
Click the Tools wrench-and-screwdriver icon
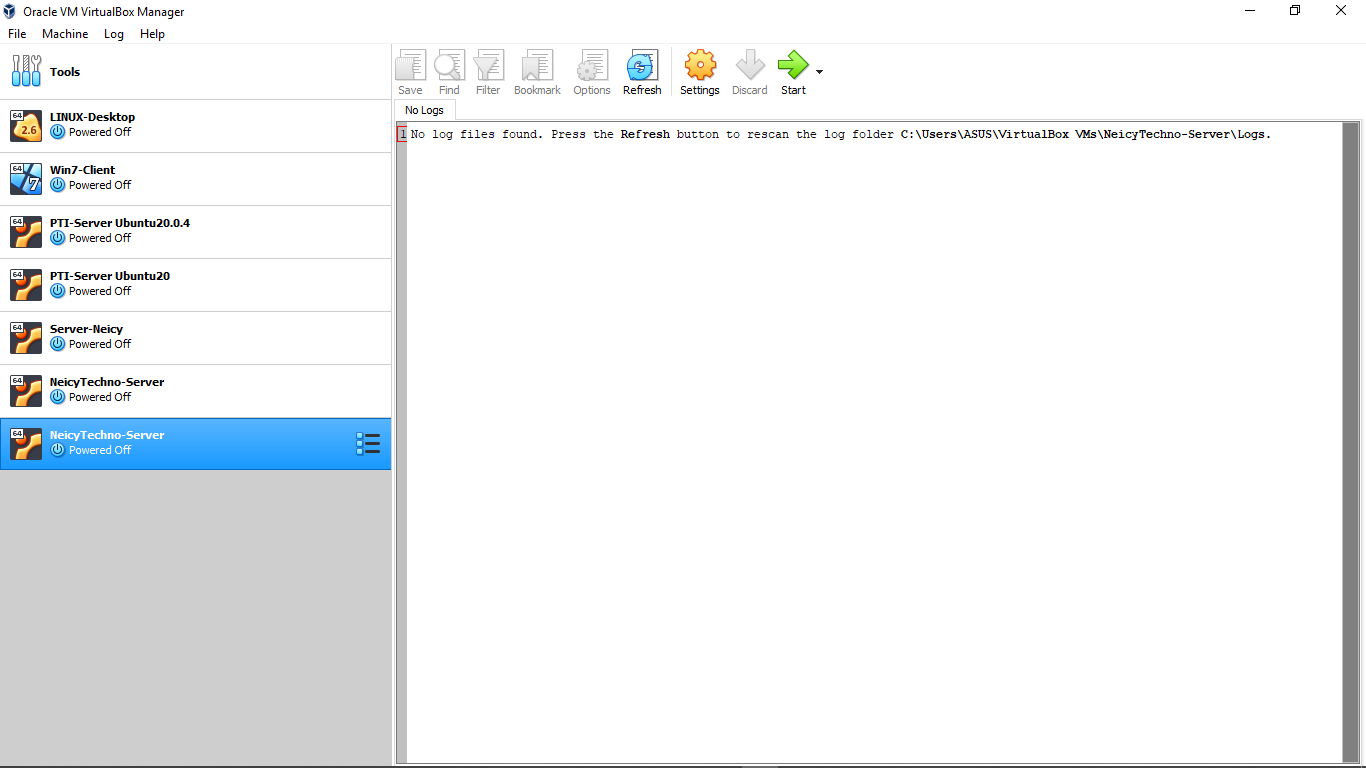point(26,71)
